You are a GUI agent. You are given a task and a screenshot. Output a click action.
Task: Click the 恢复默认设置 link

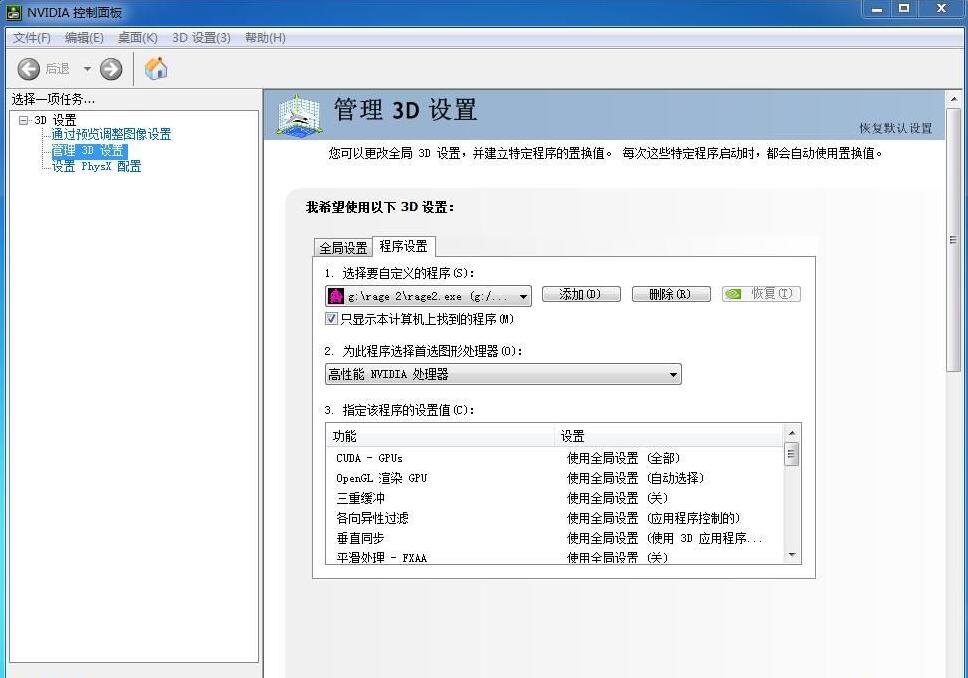[x=896, y=128]
